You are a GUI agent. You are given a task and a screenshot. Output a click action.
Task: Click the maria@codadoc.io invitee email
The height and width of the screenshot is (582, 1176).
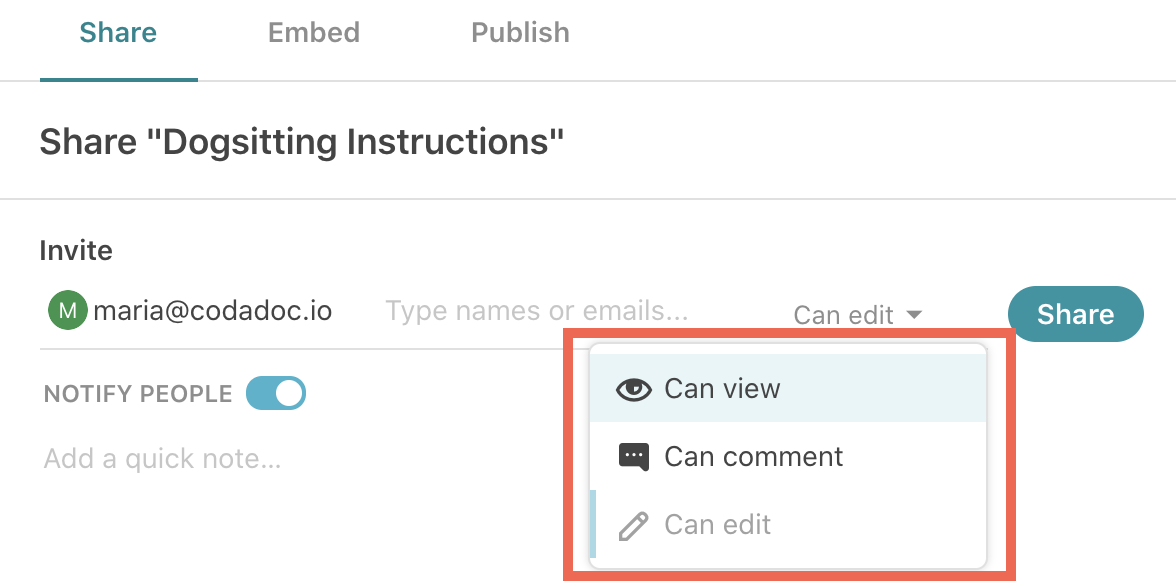click(212, 311)
